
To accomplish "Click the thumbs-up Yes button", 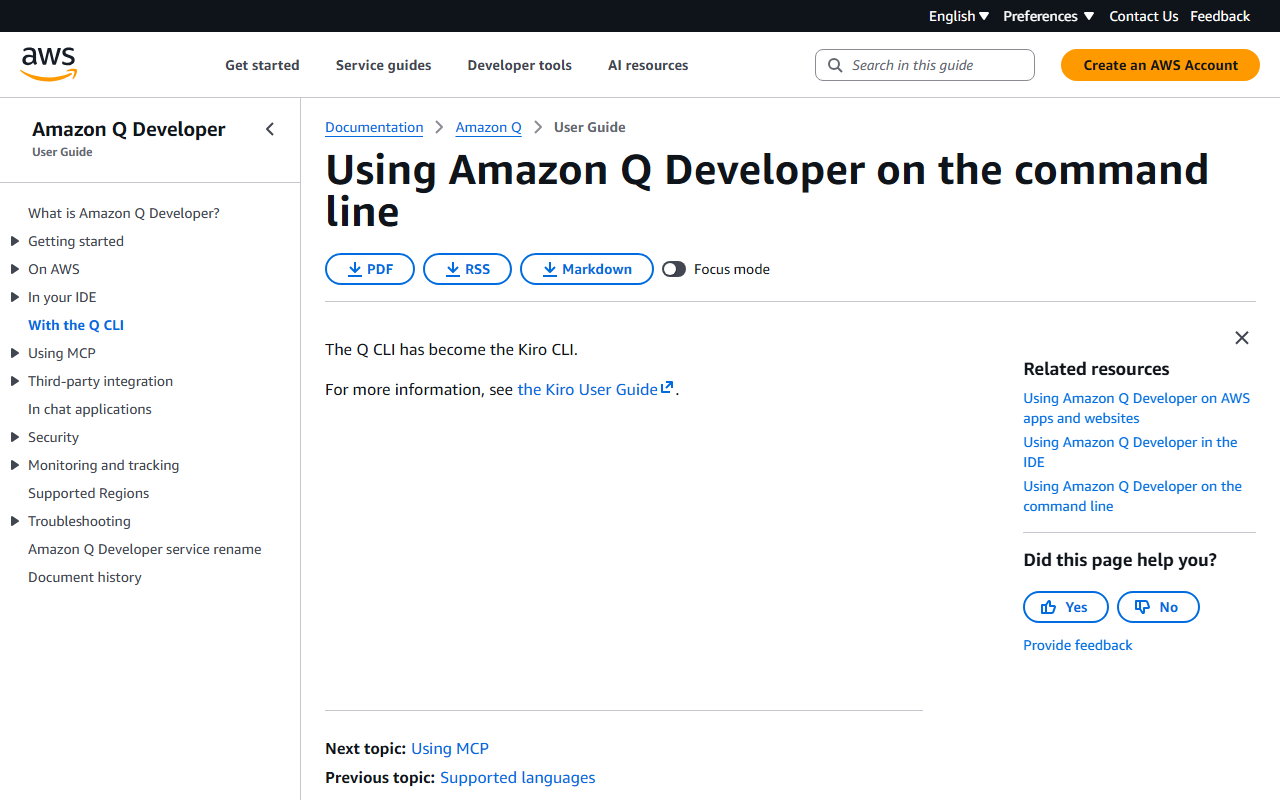I will point(1066,607).
